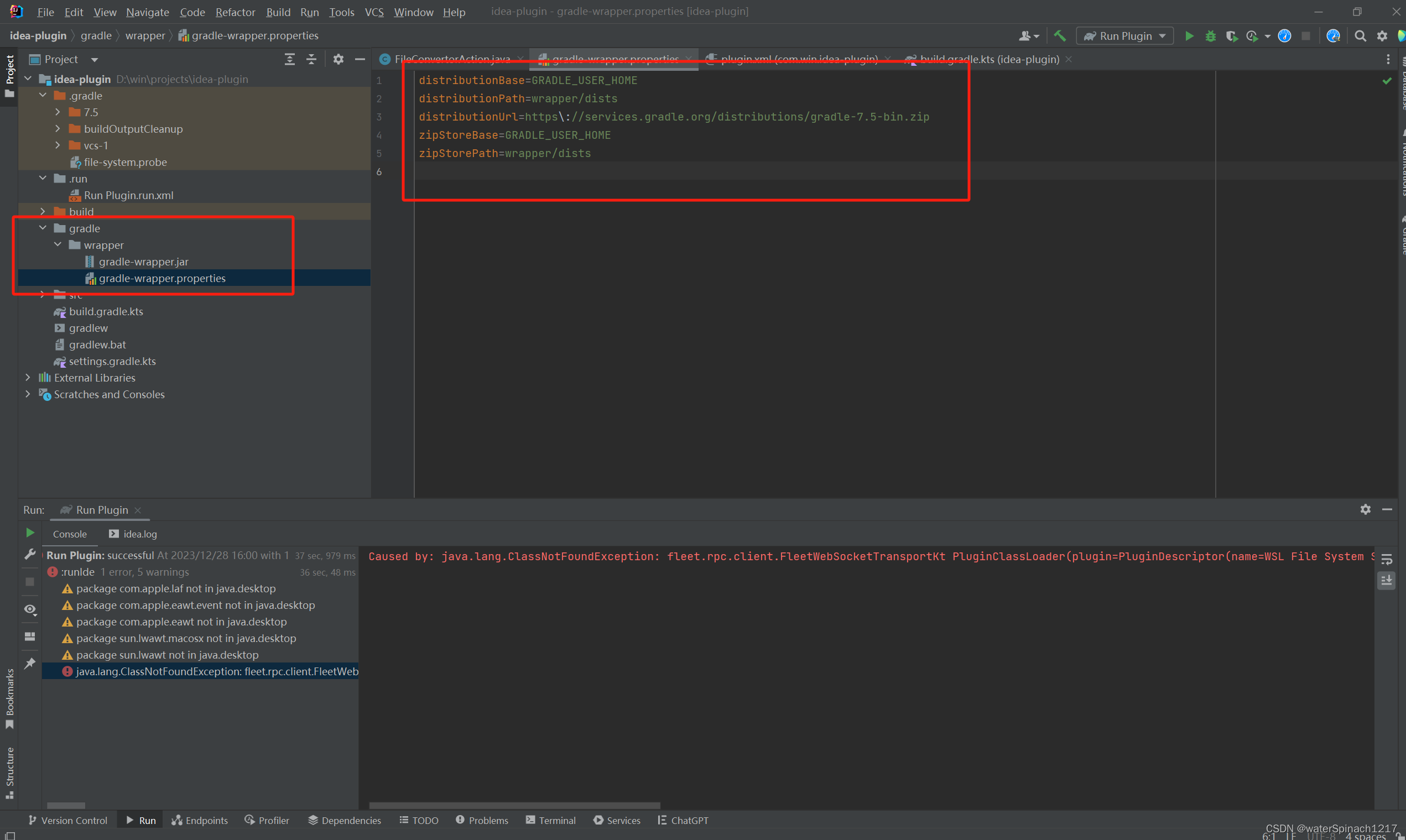Click the green hammer Build Project icon
1406x840 pixels.
point(1060,35)
